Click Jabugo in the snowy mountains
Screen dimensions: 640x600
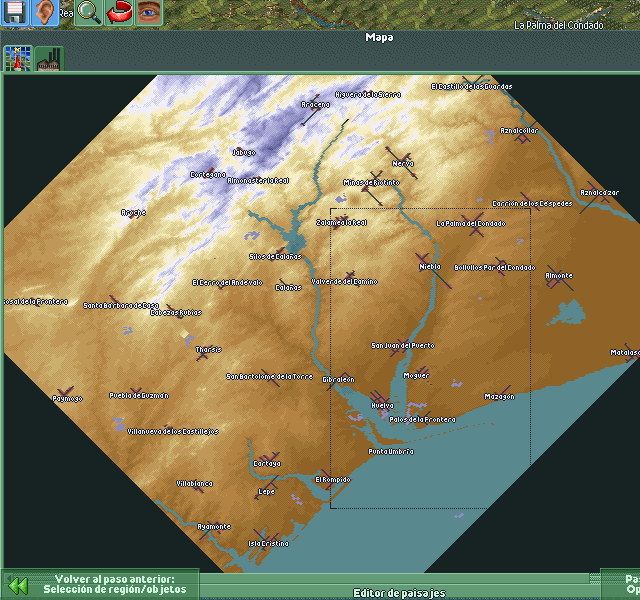point(243,153)
